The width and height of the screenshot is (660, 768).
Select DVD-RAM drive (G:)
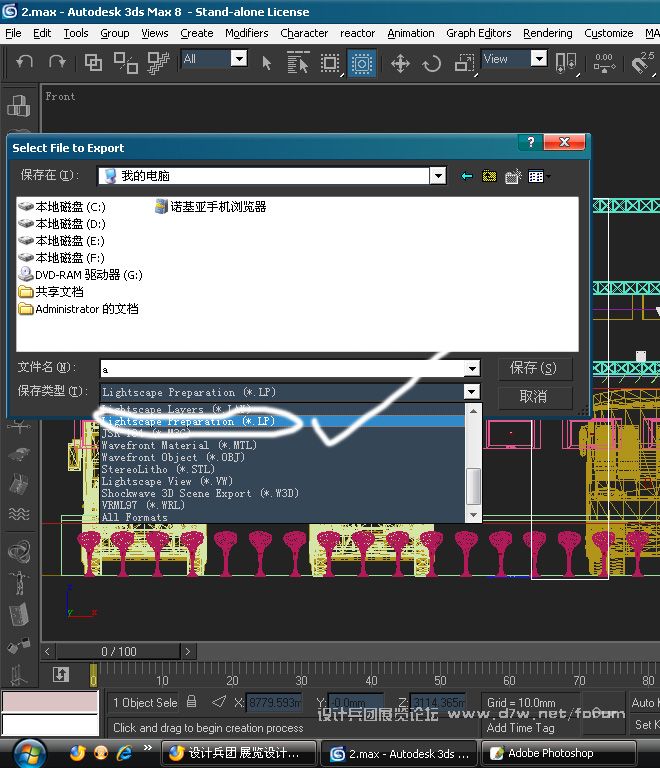[x=80, y=275]
